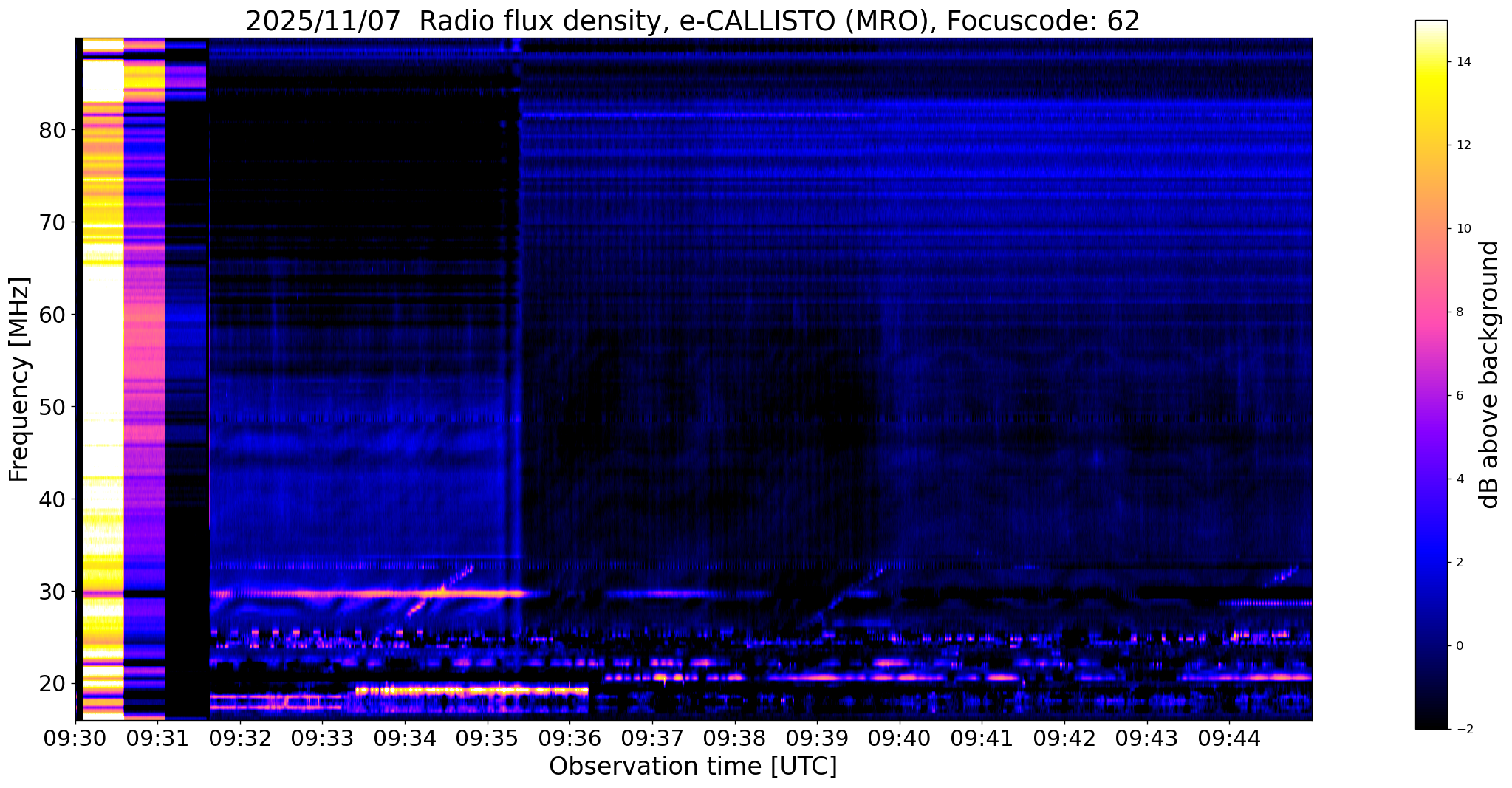Click the 09:34 time tick label
This screenshot has width=1512, height=788.
click(405, 738)
